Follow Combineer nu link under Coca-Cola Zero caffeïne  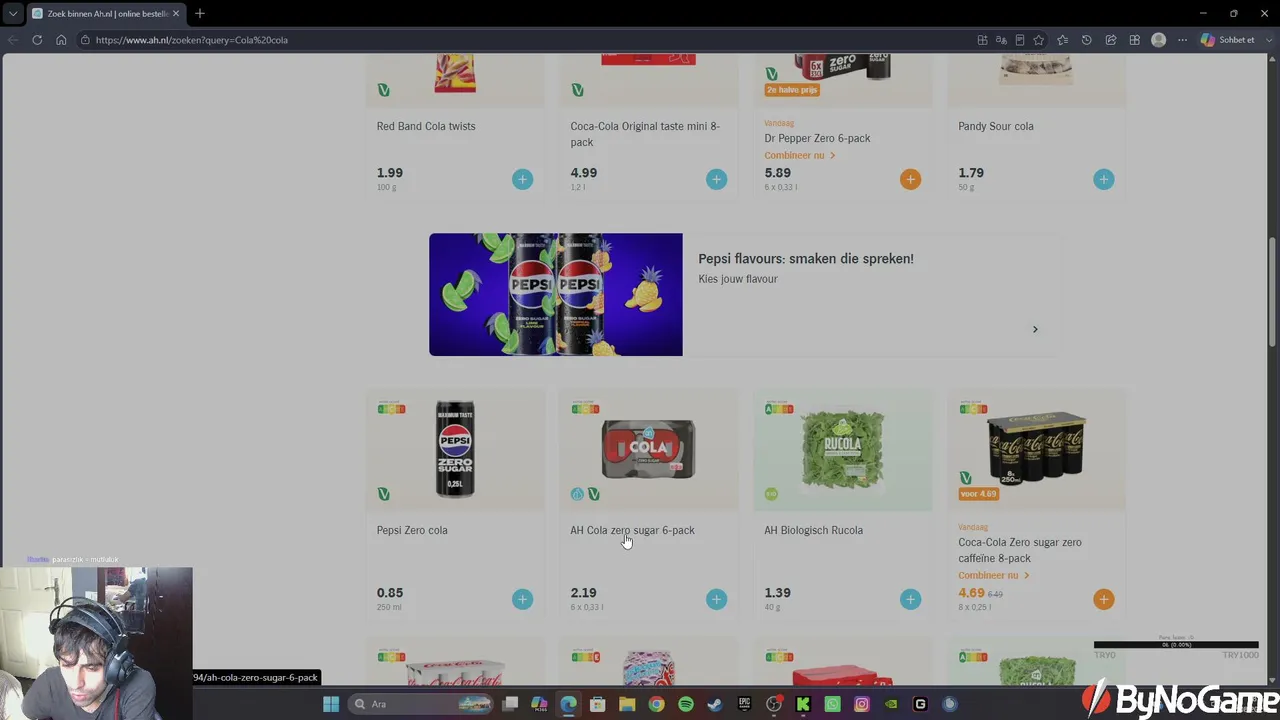point(994,575)
